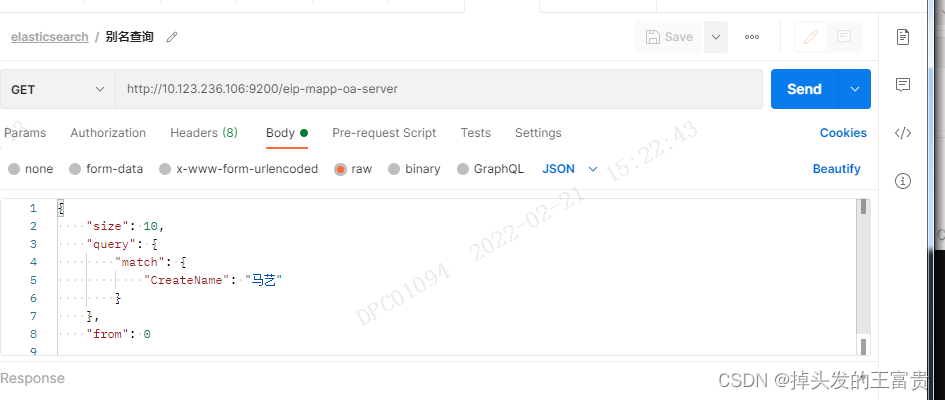Click the elasticsearch collection breadcrumb link
This screenshot has height=400, width=945.
point(49,37)
